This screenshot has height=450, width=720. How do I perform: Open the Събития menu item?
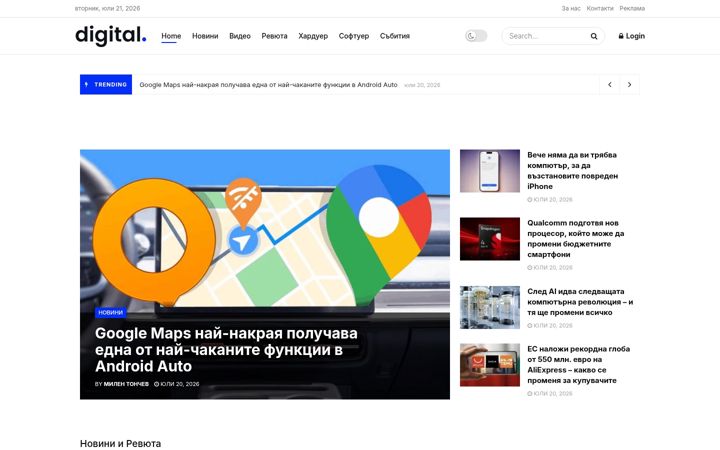(x=395, y=36)
